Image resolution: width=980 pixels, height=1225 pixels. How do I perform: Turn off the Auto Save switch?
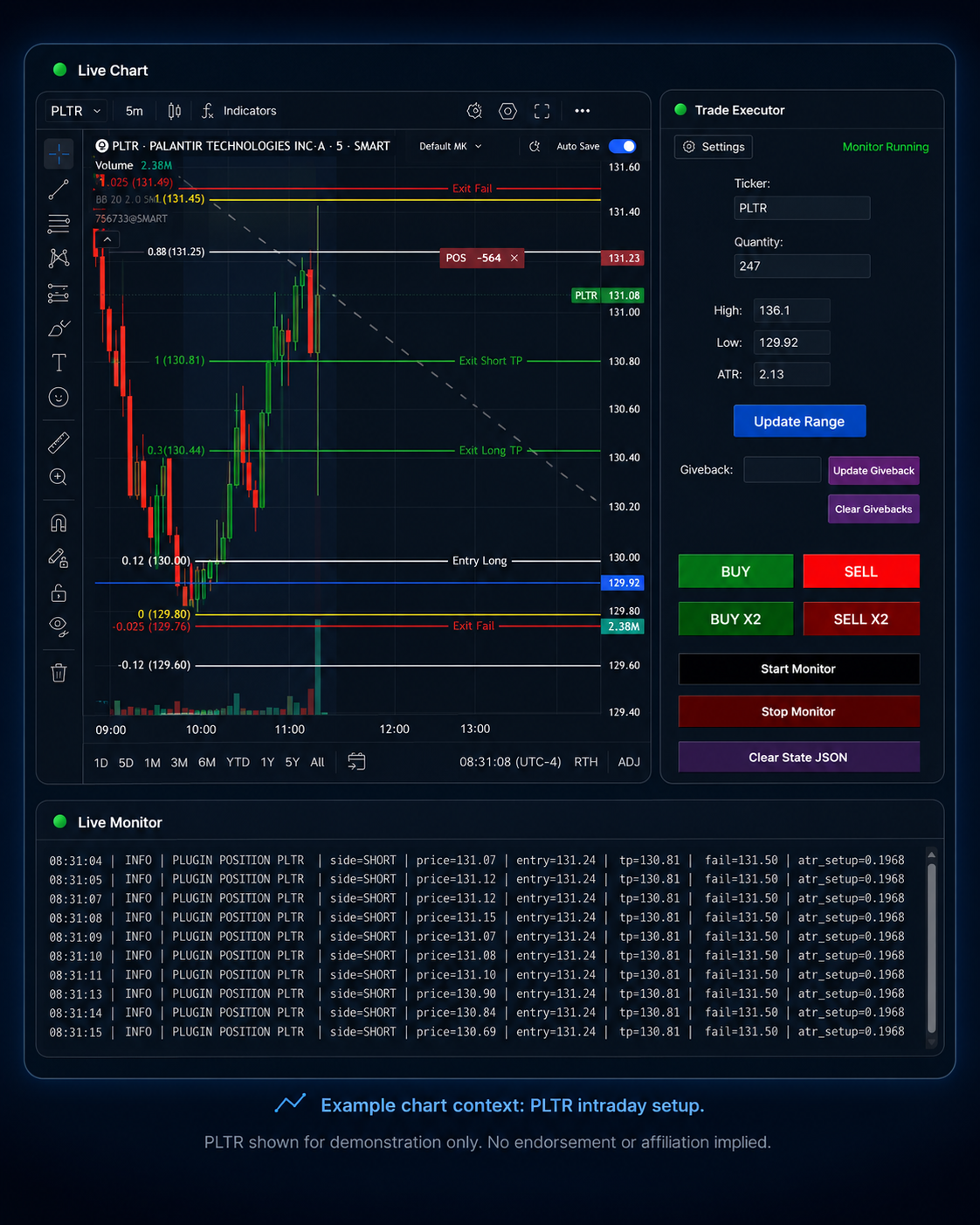tap(623, 146)
